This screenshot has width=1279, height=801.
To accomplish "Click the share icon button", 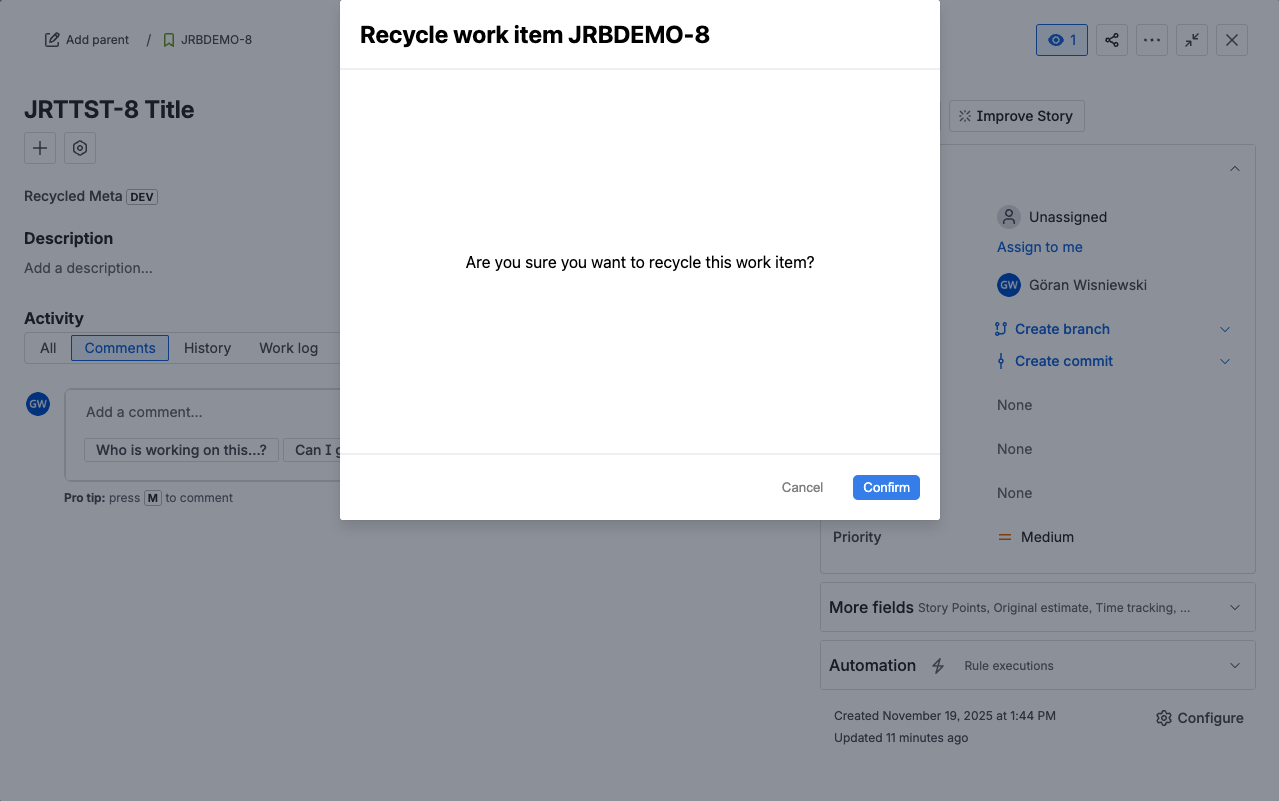I will pos(1111,40).
